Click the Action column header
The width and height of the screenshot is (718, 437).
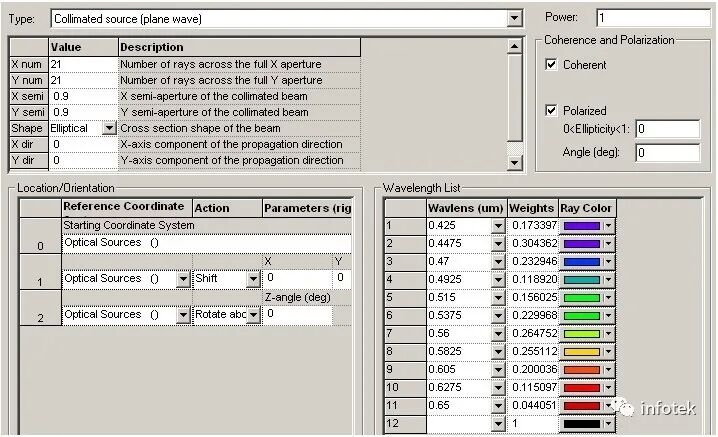click(227, 208)
